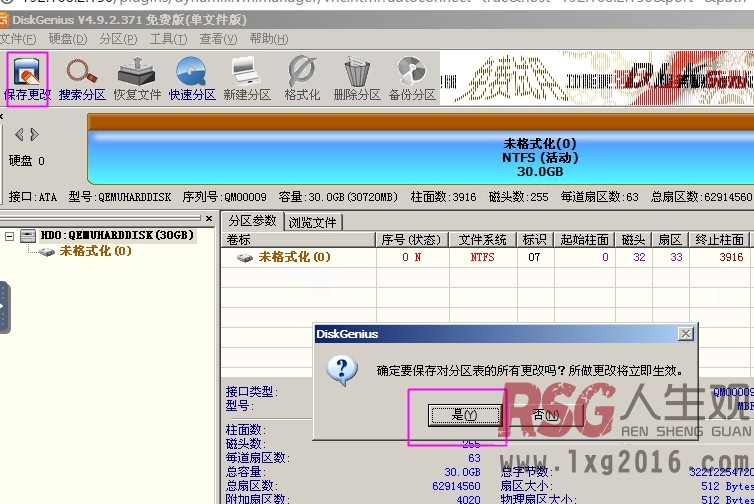This screenshot has width=754, height=504.
Task: Click the 删除分区 delete partition icon
Action: point(357,79)
